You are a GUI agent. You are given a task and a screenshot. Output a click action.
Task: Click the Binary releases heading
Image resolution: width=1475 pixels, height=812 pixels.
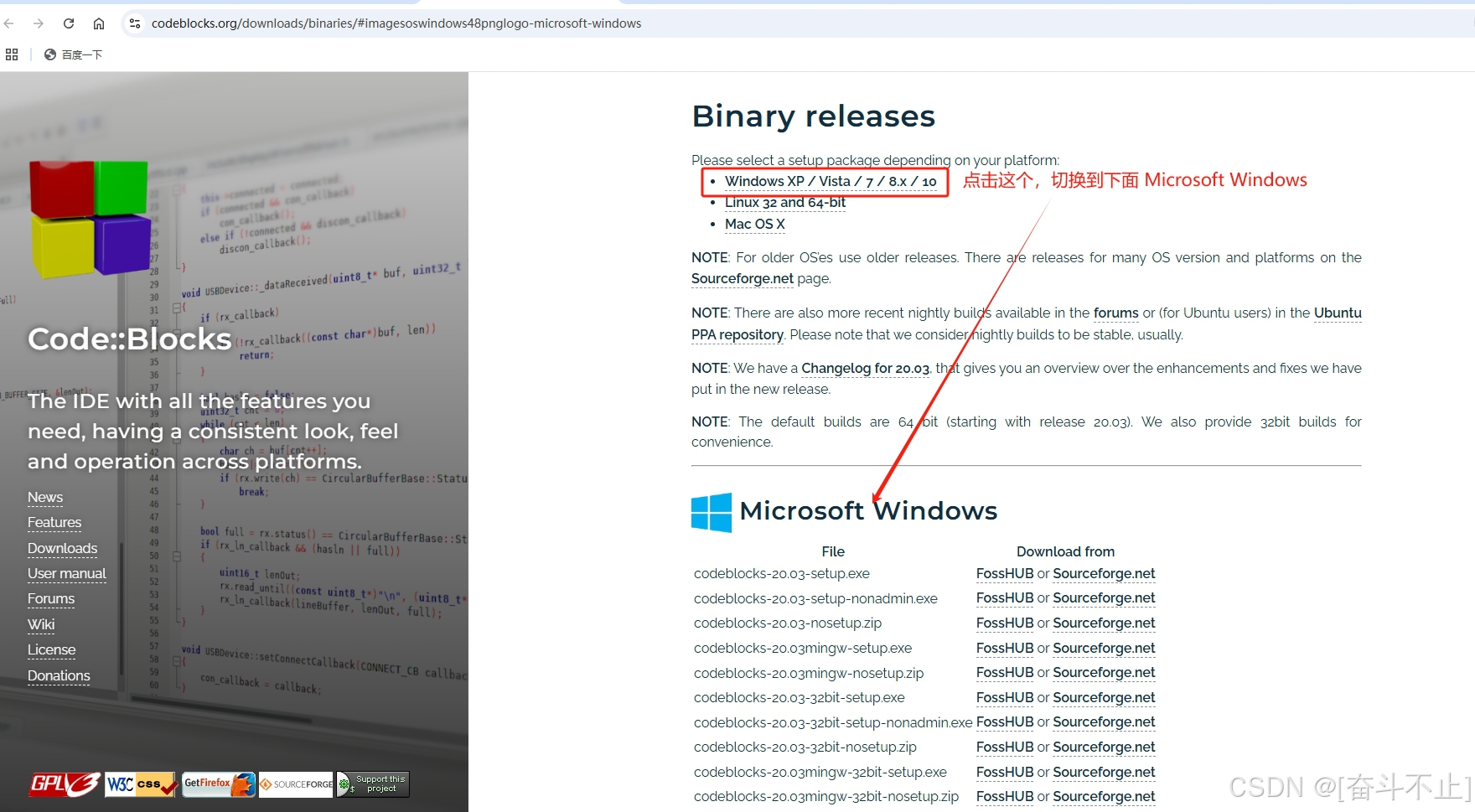pyautogui.click(x=814, y=116)
